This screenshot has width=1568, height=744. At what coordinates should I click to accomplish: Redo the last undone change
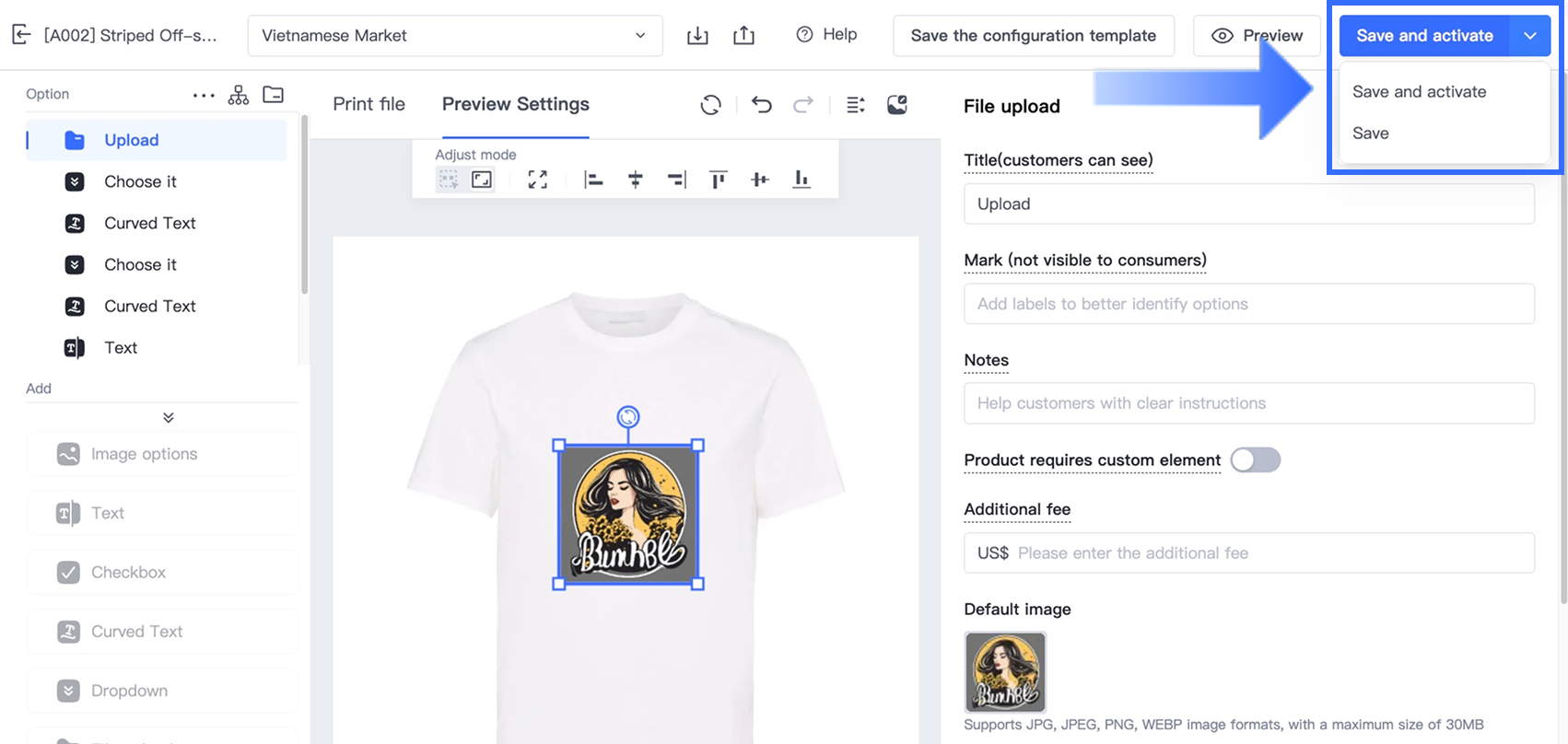tap(803, 105)
